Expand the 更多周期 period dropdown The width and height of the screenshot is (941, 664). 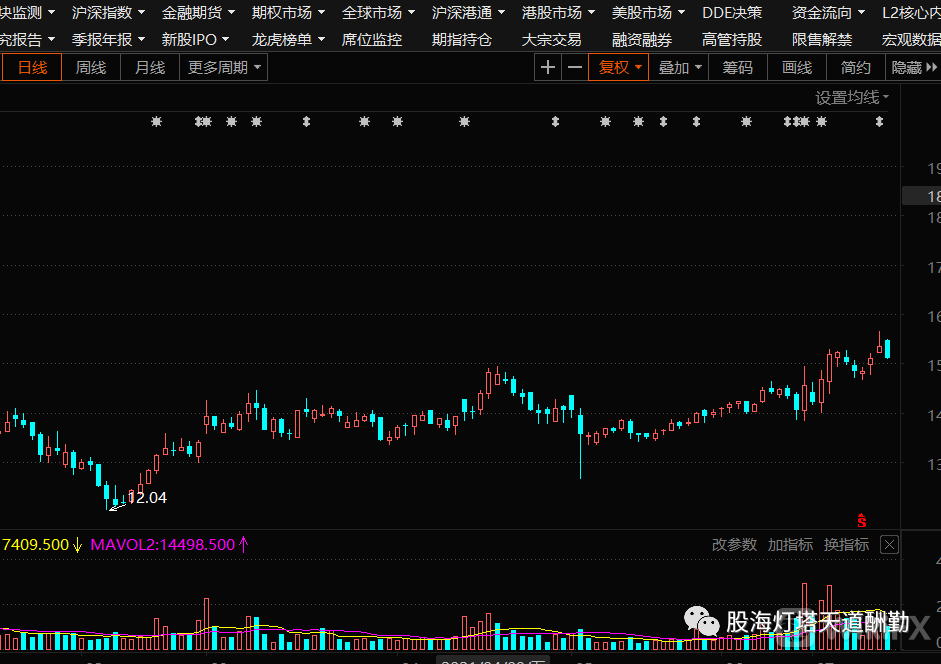[224, 67]
